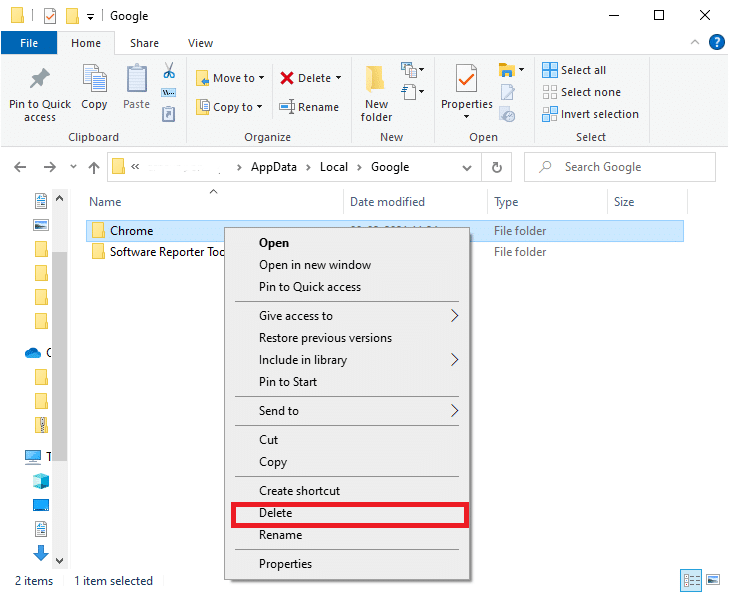Viewport: 729px width, 593px height.
Task: Open the address bar history dropdown
Action: coord(466,167)
